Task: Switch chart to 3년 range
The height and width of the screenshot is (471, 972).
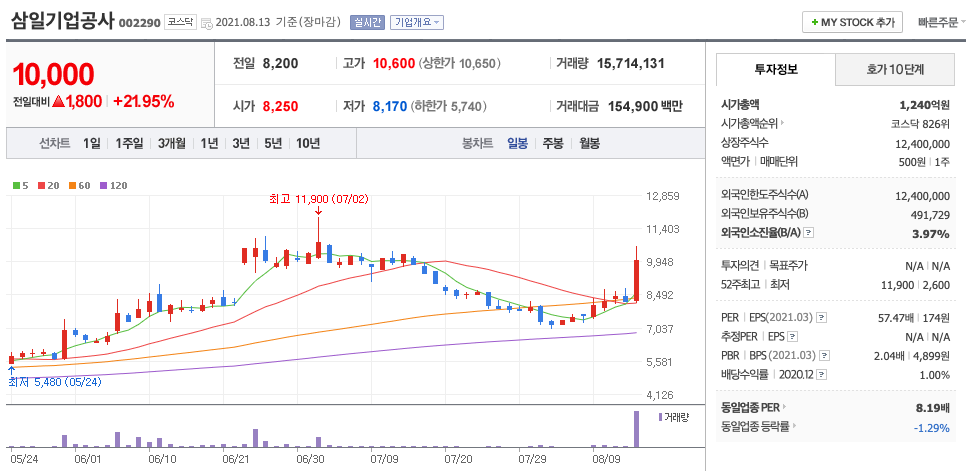Action: coord(241,144)
